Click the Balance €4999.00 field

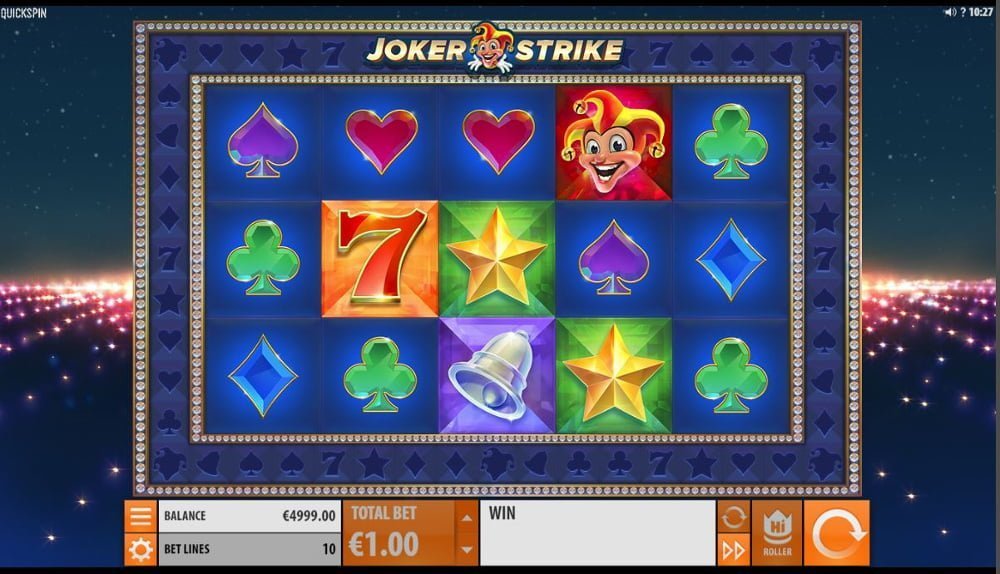[x=249, y=516]
